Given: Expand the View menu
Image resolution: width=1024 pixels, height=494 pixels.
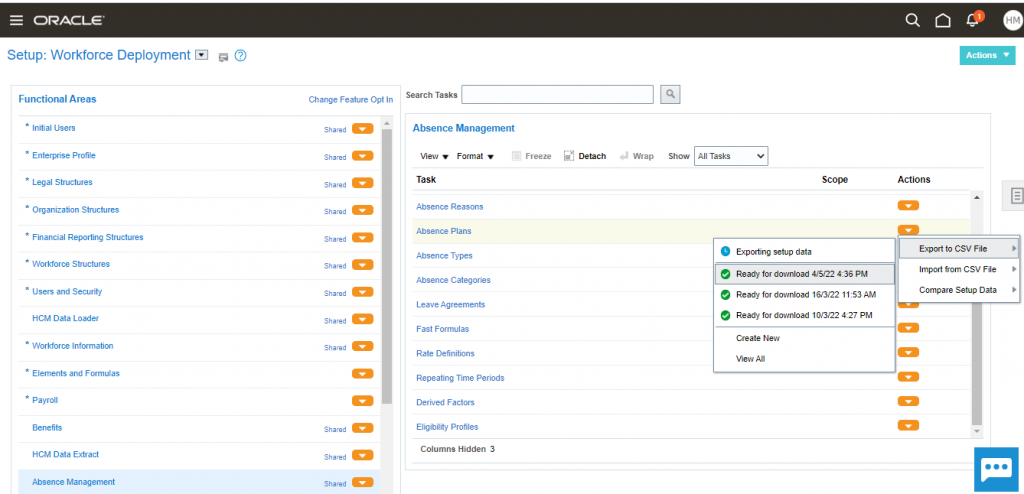Looking at the screenshot, I should [434, 156].
